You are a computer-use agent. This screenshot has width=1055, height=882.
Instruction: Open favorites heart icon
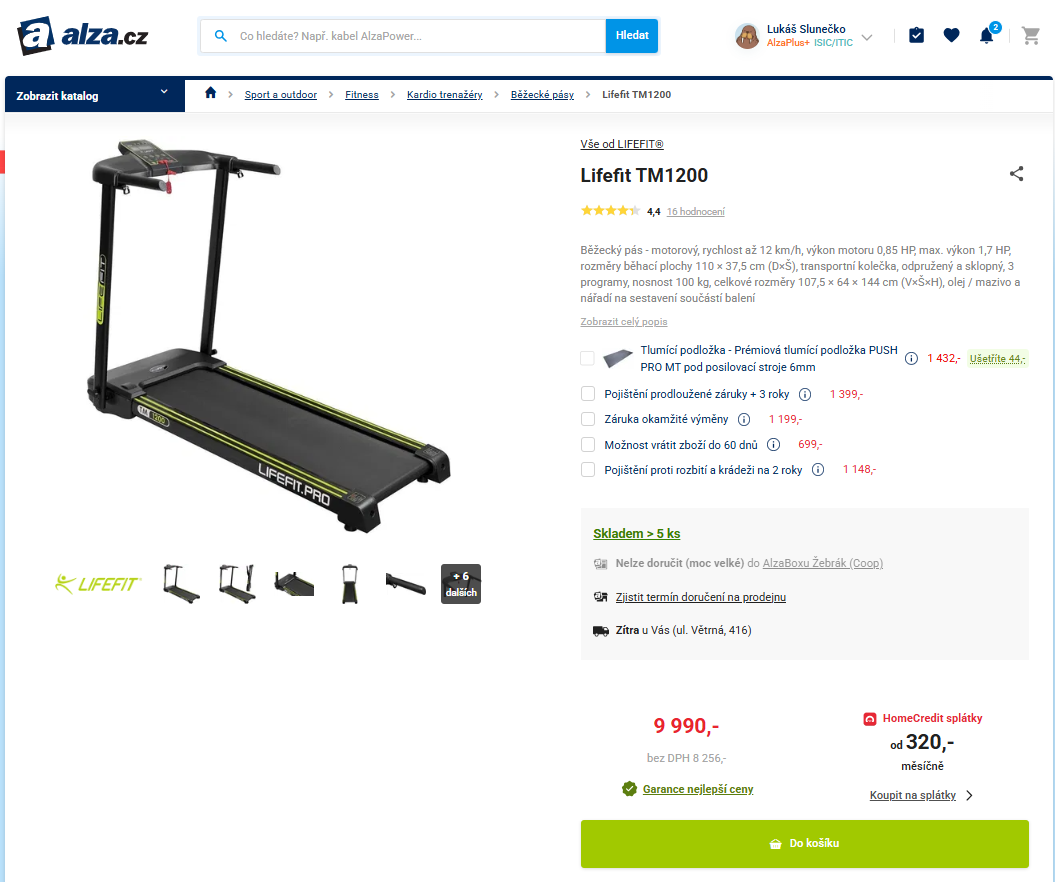(x=951, y=36)
